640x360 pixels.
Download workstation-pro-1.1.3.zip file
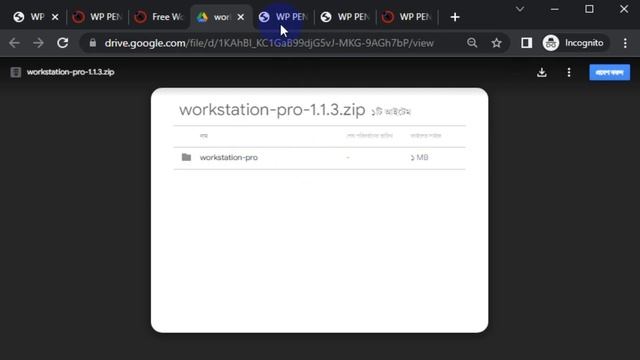[x=542, y=73]
